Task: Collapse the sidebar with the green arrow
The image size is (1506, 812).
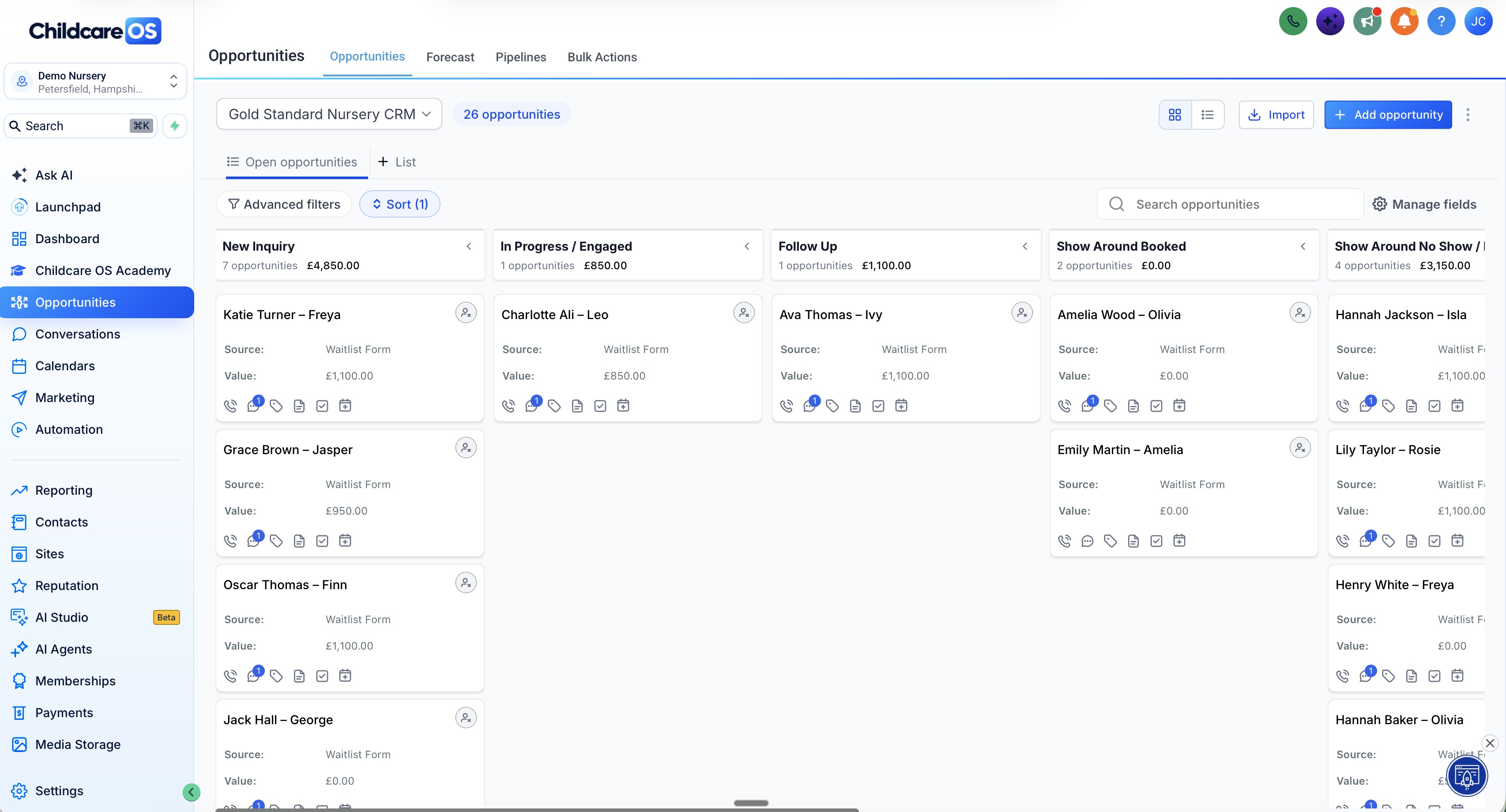Action: point(191,792)
